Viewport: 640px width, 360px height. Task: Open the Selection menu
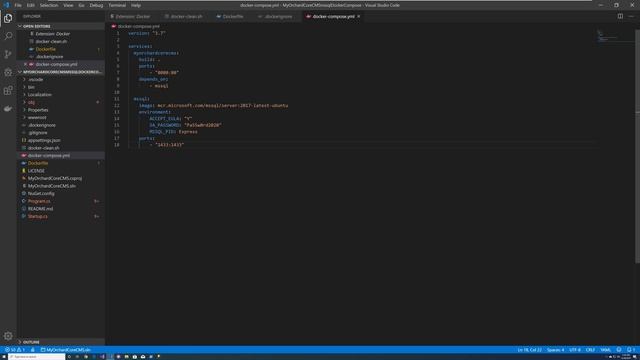49,5
